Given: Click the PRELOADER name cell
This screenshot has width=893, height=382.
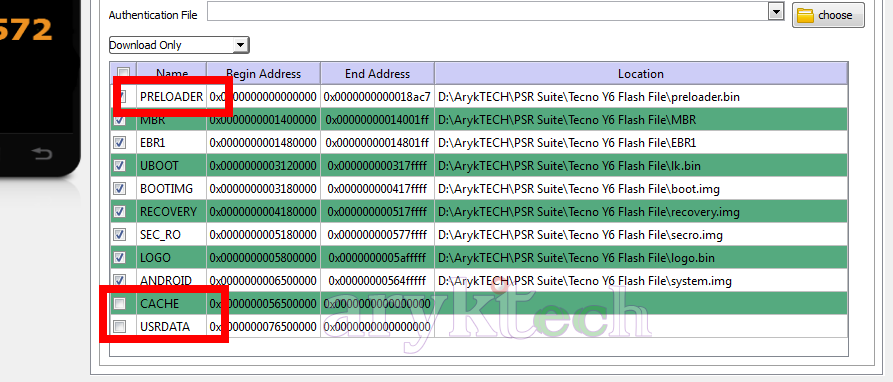Looking at the screenshot, I should point(171,97).
